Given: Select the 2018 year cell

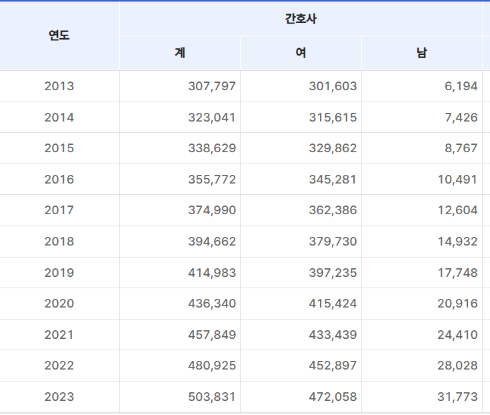Looking at the screenshot, I should 59,242.
